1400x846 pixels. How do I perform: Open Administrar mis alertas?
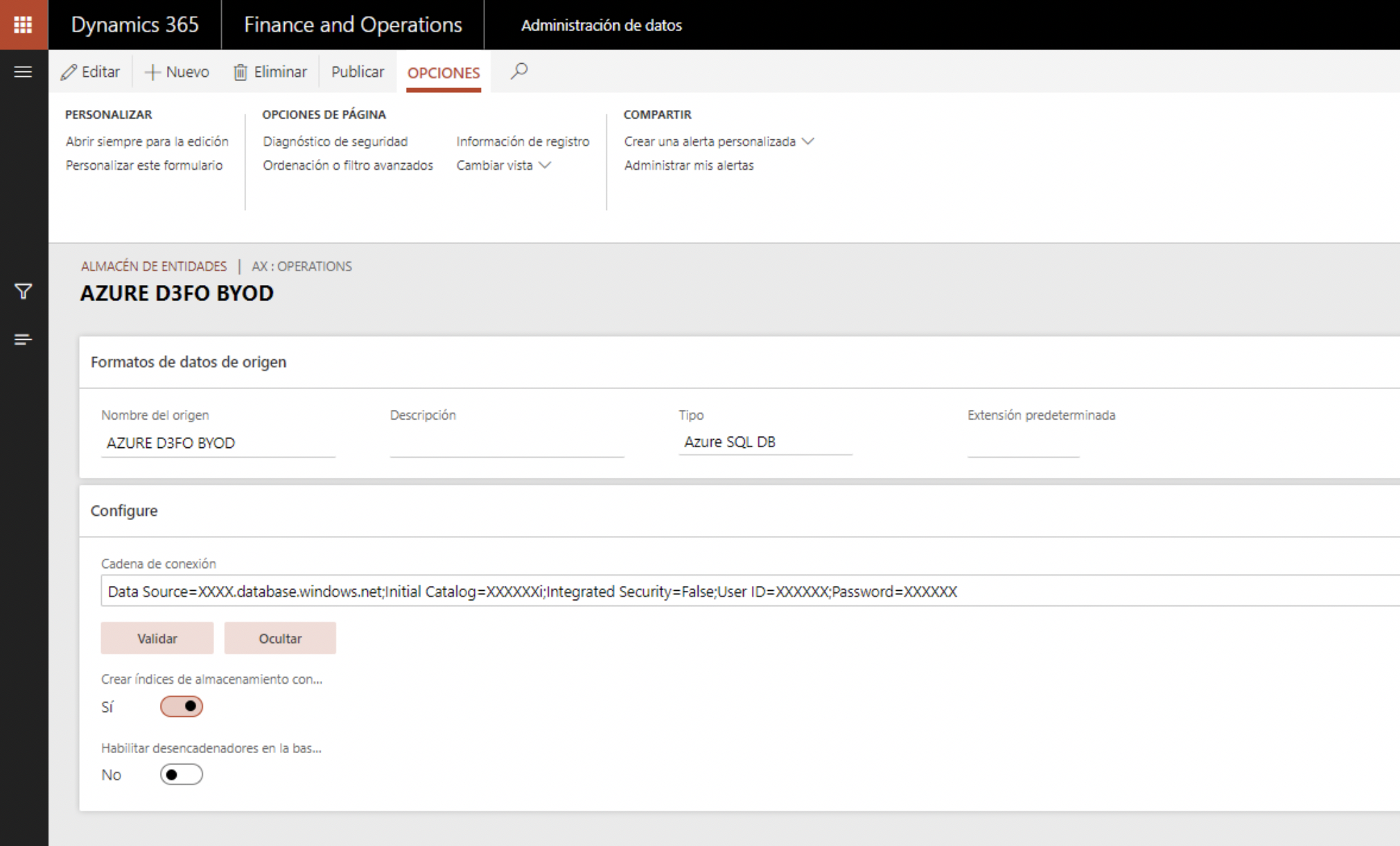pos(689,165)
